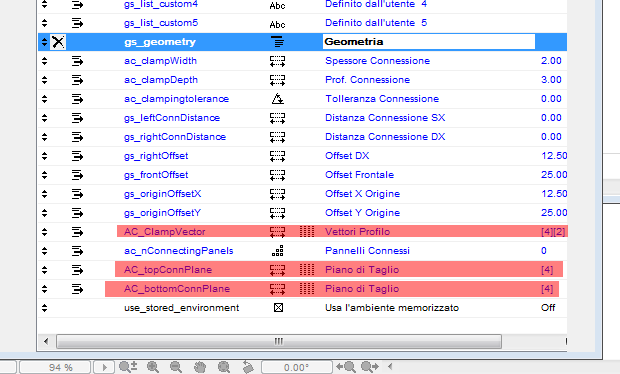Screen dimensions: 620x374
Task: Toggle the indent icon on AC_ClampVector row
Action: [77, 232]
